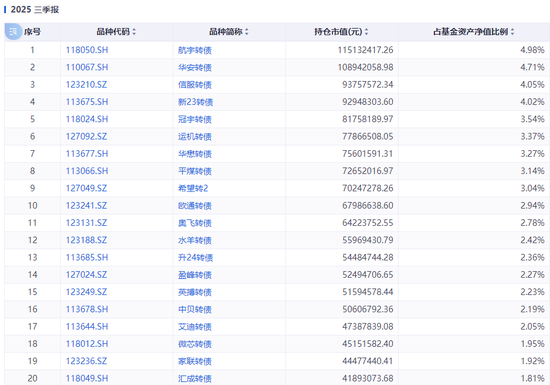Open bond code 113675.SH
This screenshot has height=385, width=550.
[x=87, y=102]
